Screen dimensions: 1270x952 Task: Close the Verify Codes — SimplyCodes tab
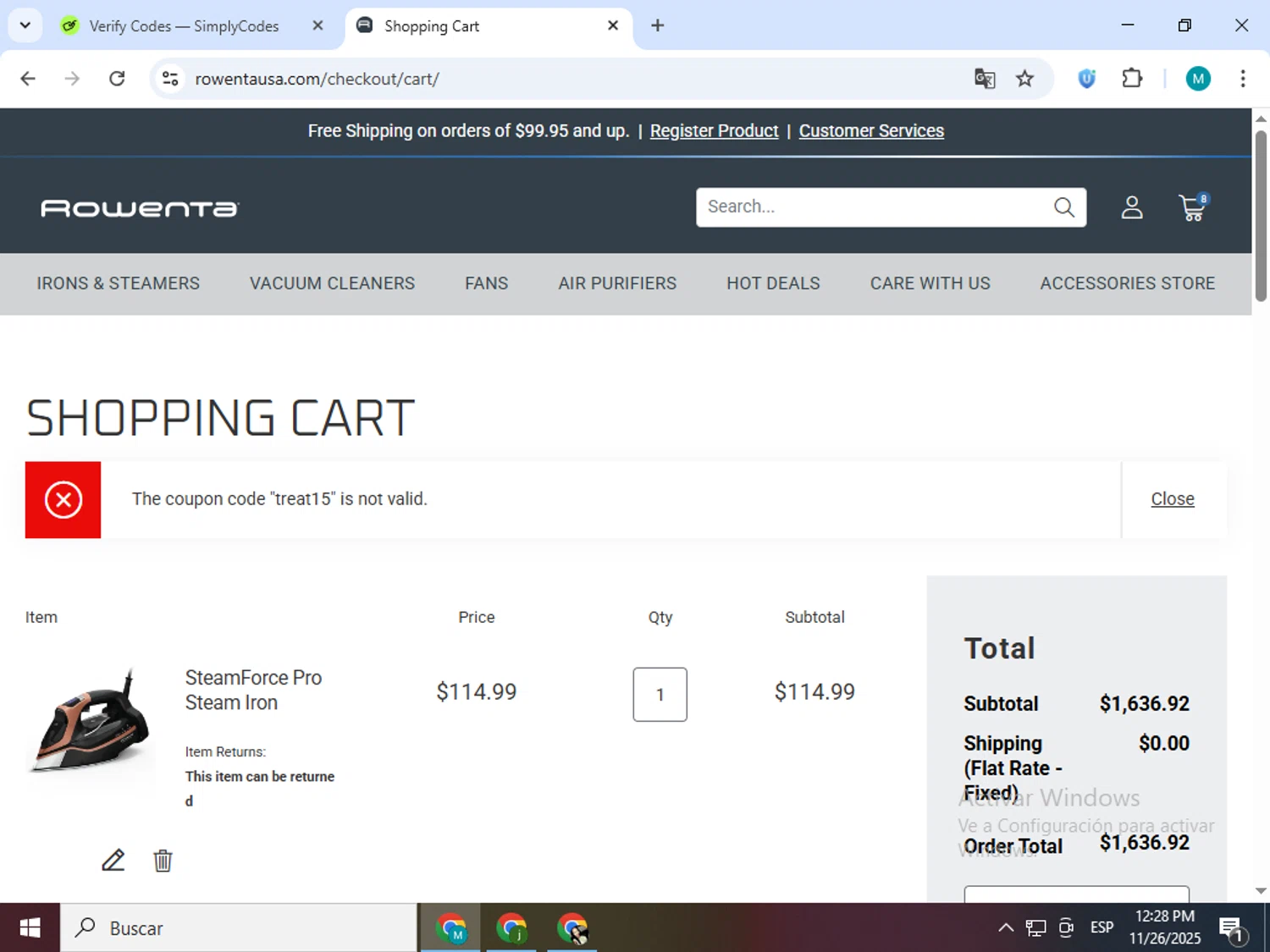point(317,25)
